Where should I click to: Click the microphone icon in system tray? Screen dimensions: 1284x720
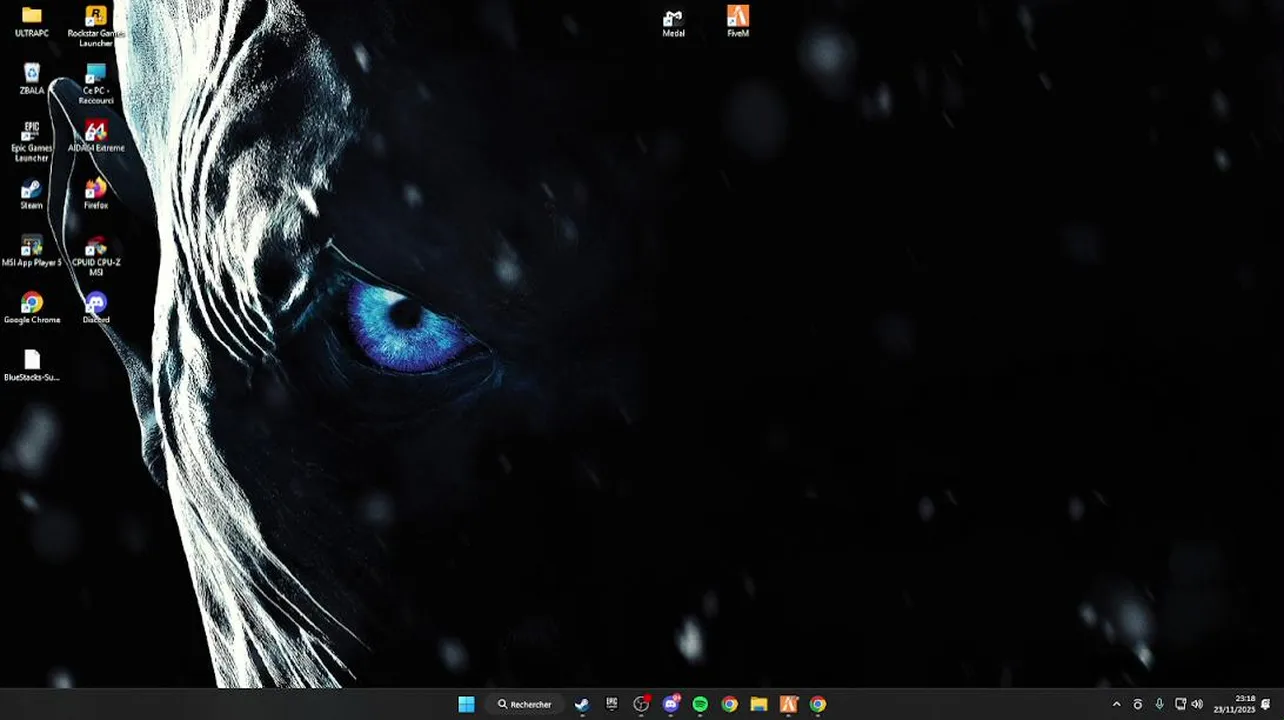point(1159,704)
